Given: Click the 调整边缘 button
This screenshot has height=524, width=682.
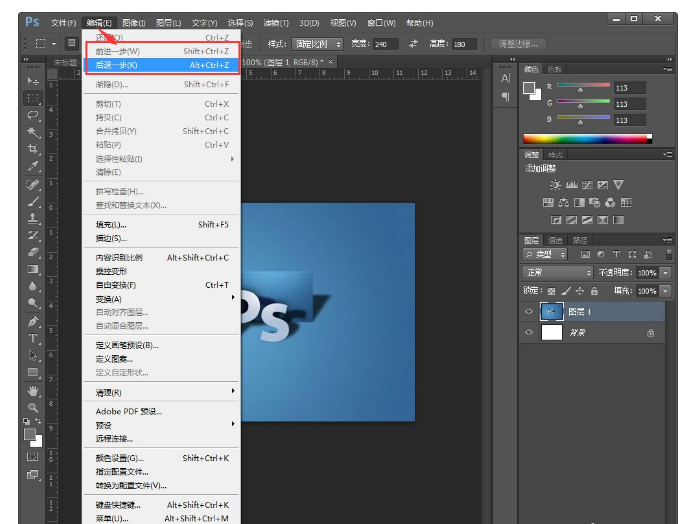Looking at the screenshot, I should tap(518, 44).
